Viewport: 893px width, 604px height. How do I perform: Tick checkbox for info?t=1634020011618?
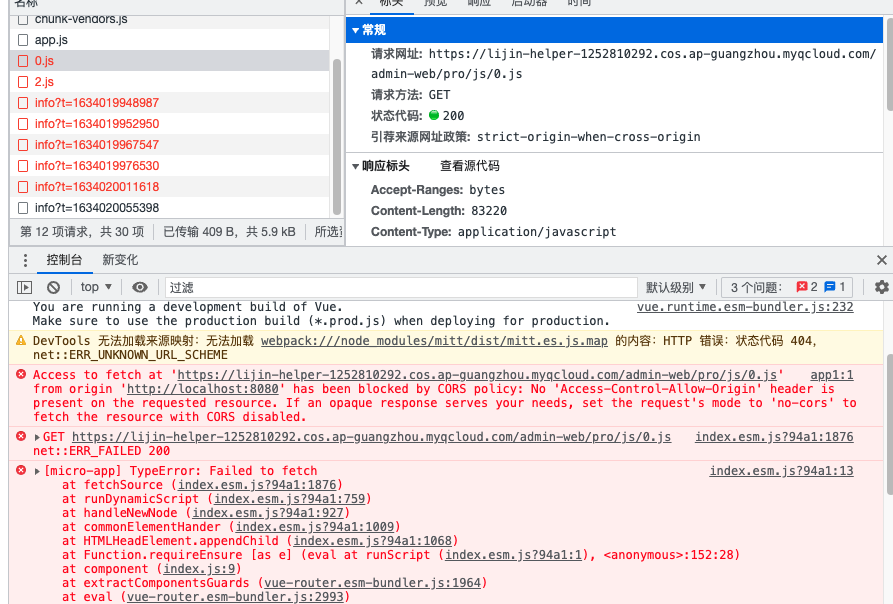(23, 187)
